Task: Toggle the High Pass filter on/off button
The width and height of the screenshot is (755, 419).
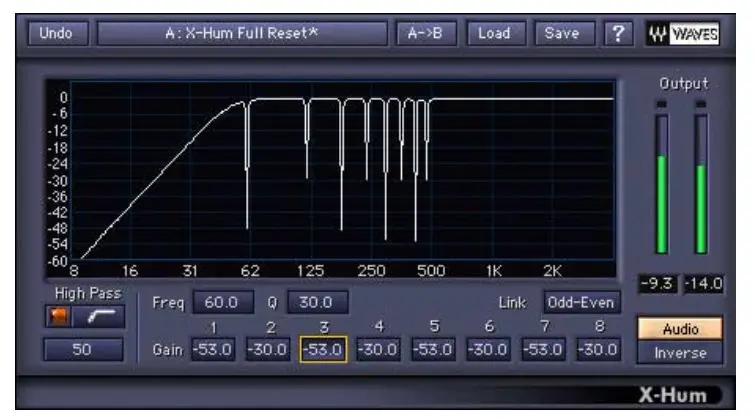Action: coord(58,316)
